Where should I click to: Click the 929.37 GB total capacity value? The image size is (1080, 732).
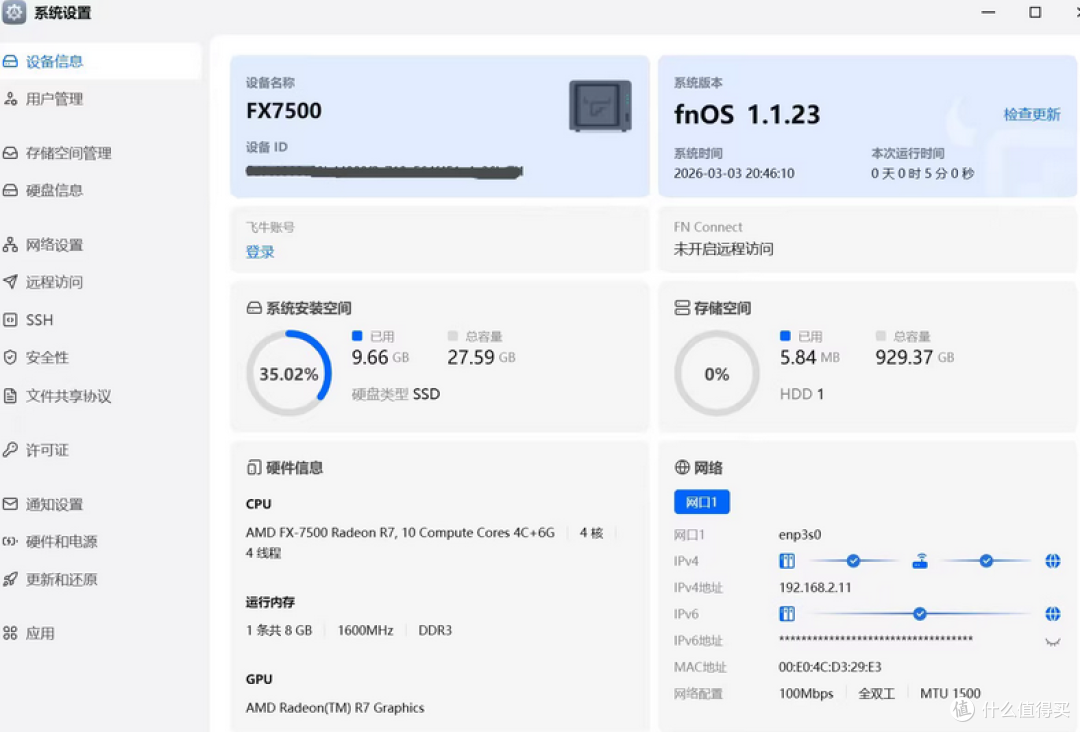coord(915,357)
